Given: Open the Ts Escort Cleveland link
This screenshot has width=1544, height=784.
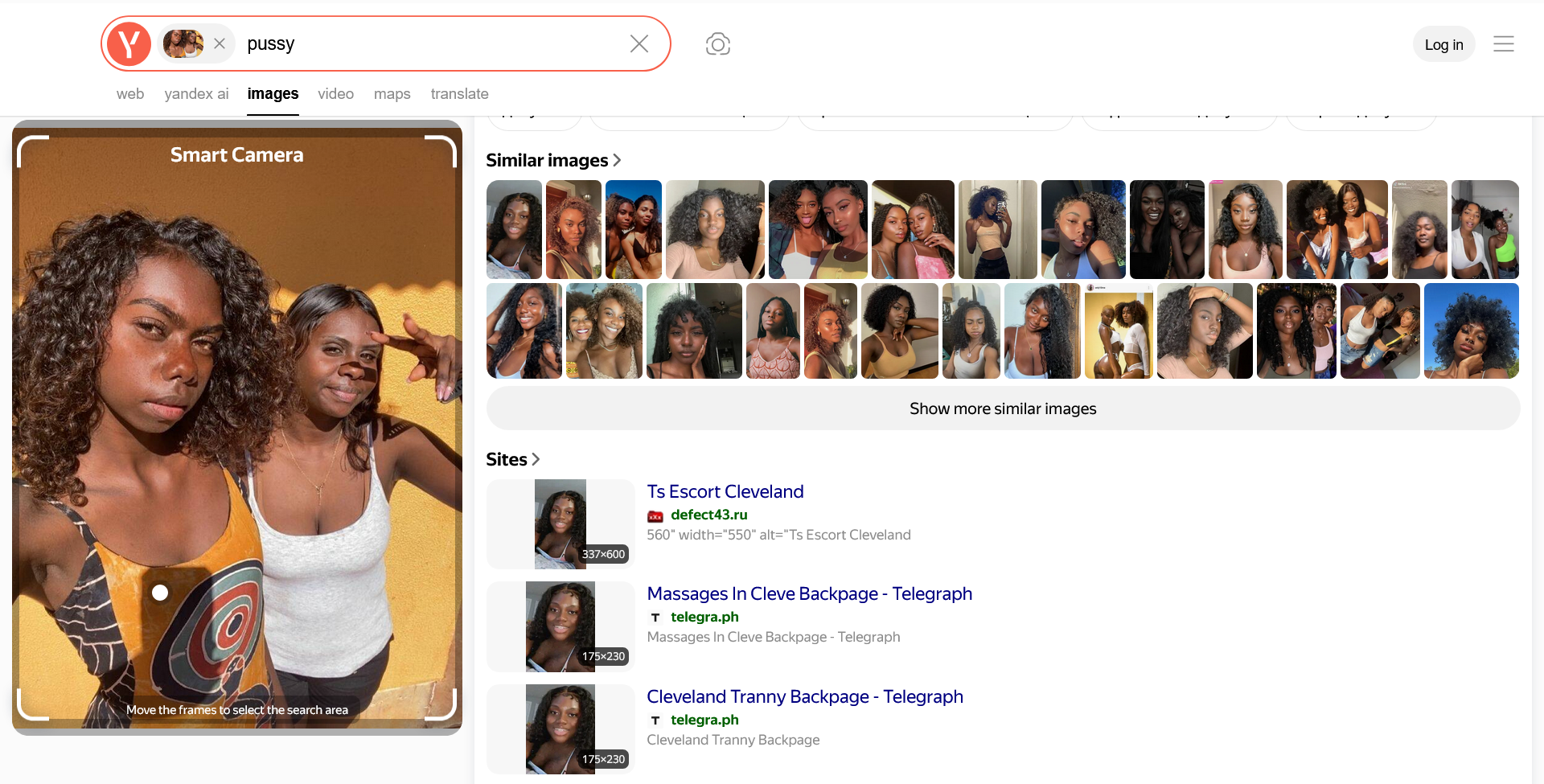Looking at the screenshot, I should tap(725, 491).
